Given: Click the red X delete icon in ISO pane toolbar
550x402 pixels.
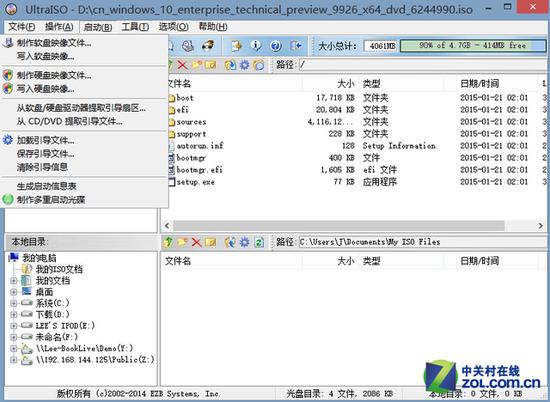Looking at the screenshot, I should [x=182, y=65].
